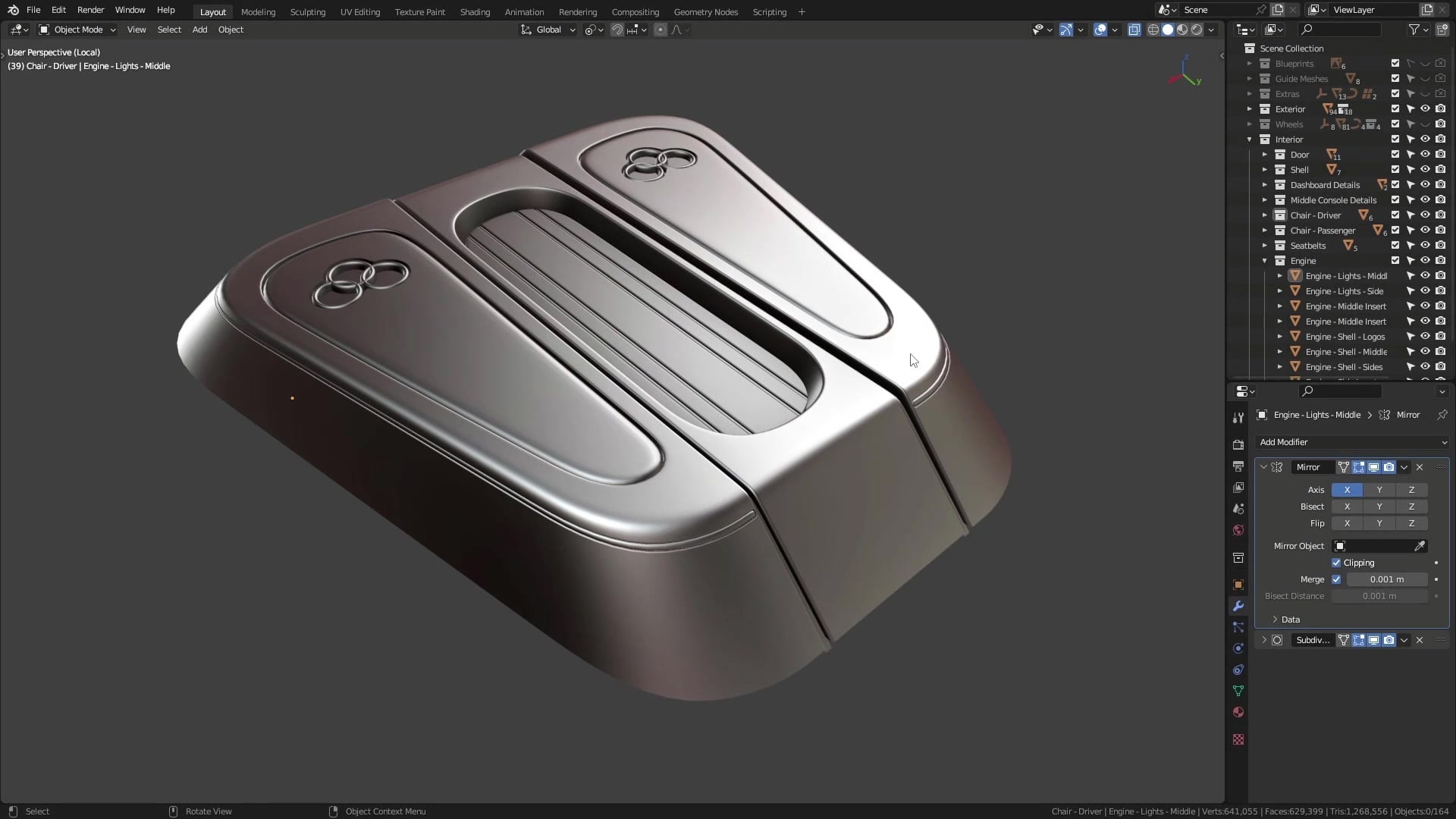Click eyedropper for Mirror Object

(1420, 546)
